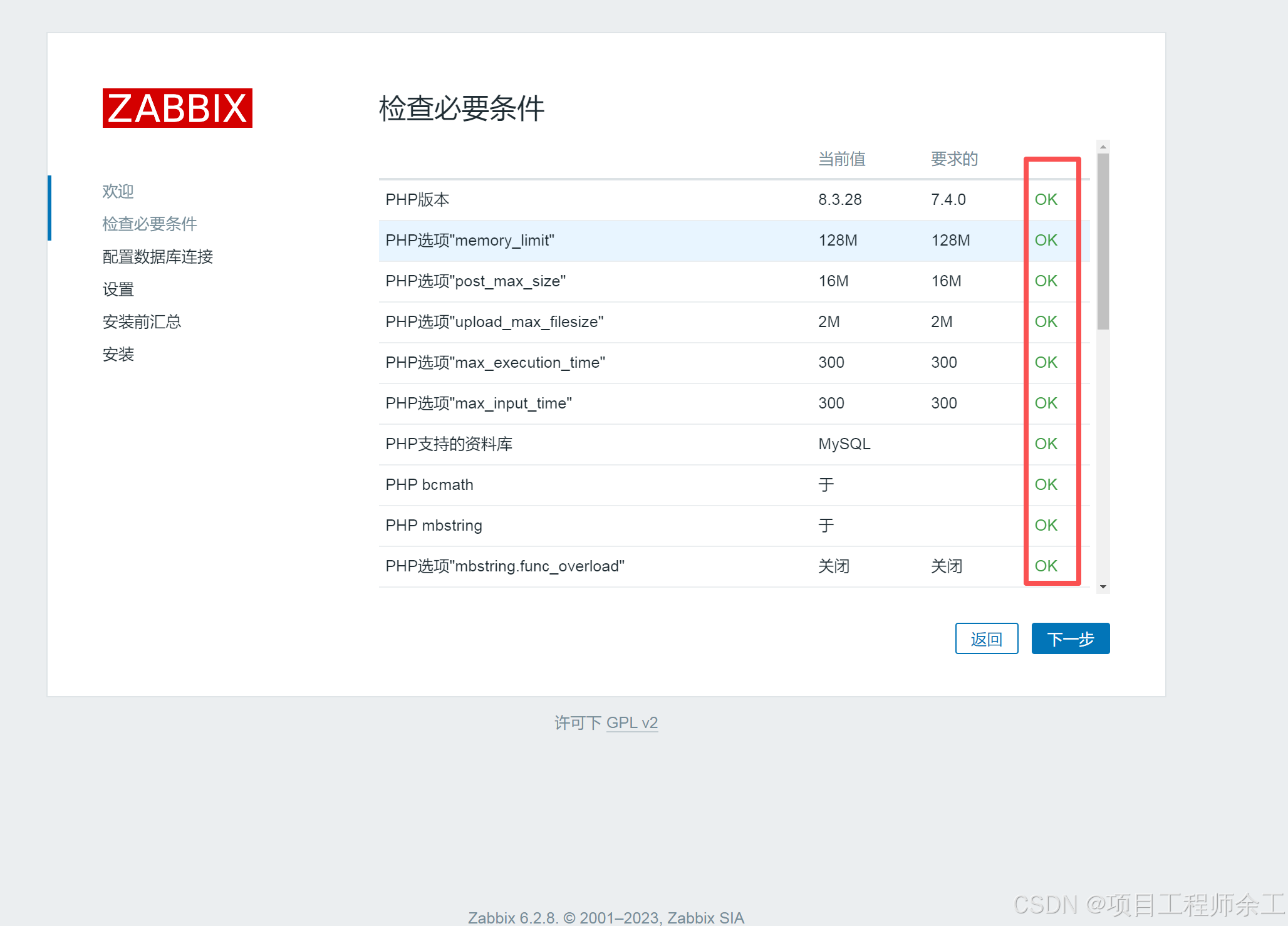The height and width of the screenshot is (926, 1288).
Task: Select 安装前汇总 step in sidebar
Action: click(142, 321)
